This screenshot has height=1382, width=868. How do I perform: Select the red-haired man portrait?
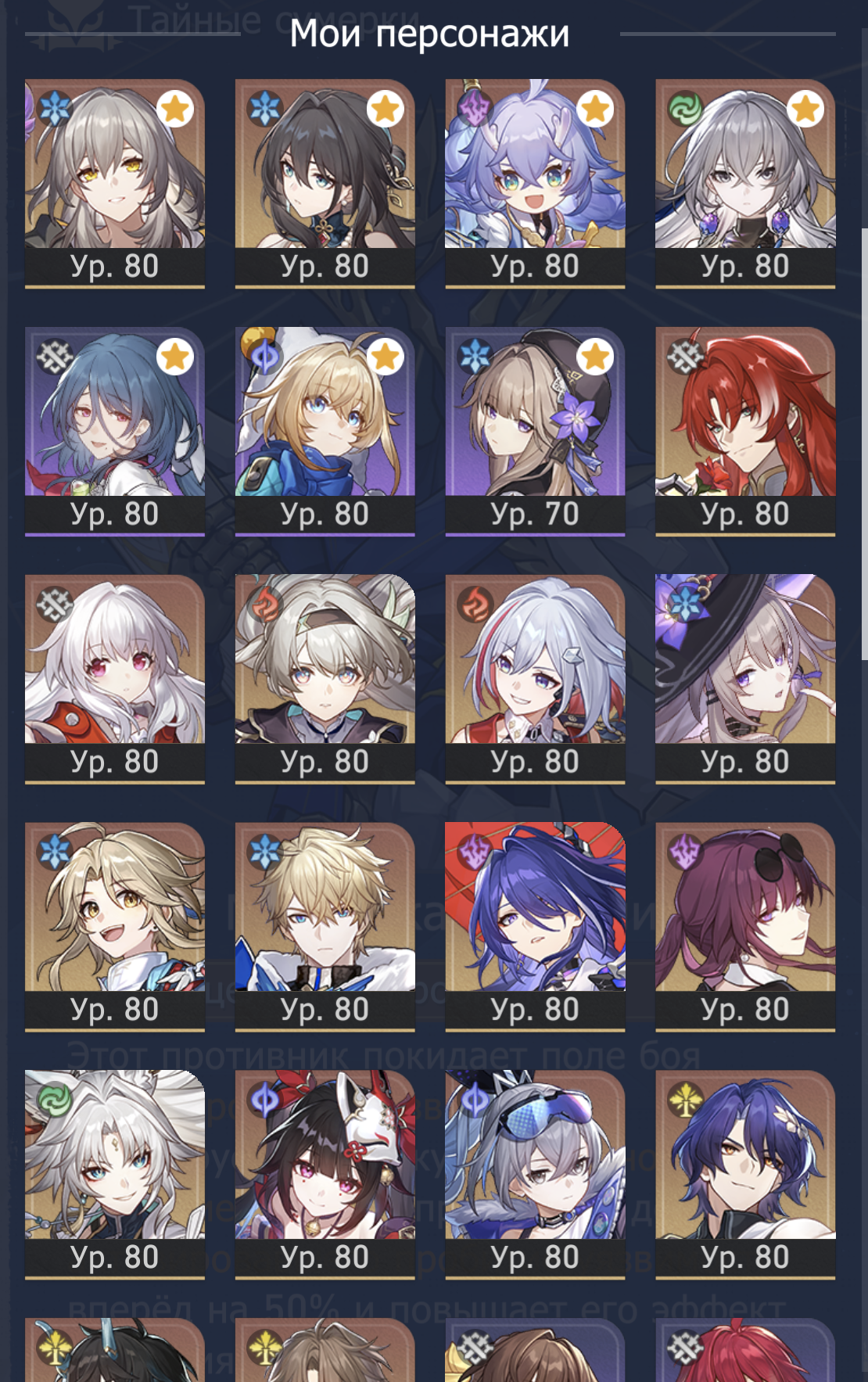coord(745,431)
